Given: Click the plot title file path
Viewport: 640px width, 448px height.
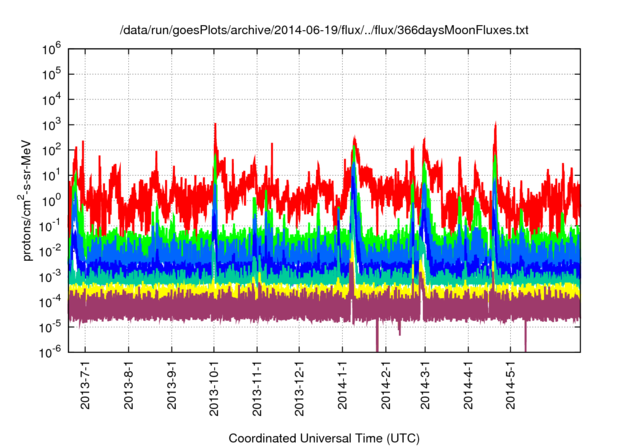Looking at the screenshot, I should [x=324, y=31].
